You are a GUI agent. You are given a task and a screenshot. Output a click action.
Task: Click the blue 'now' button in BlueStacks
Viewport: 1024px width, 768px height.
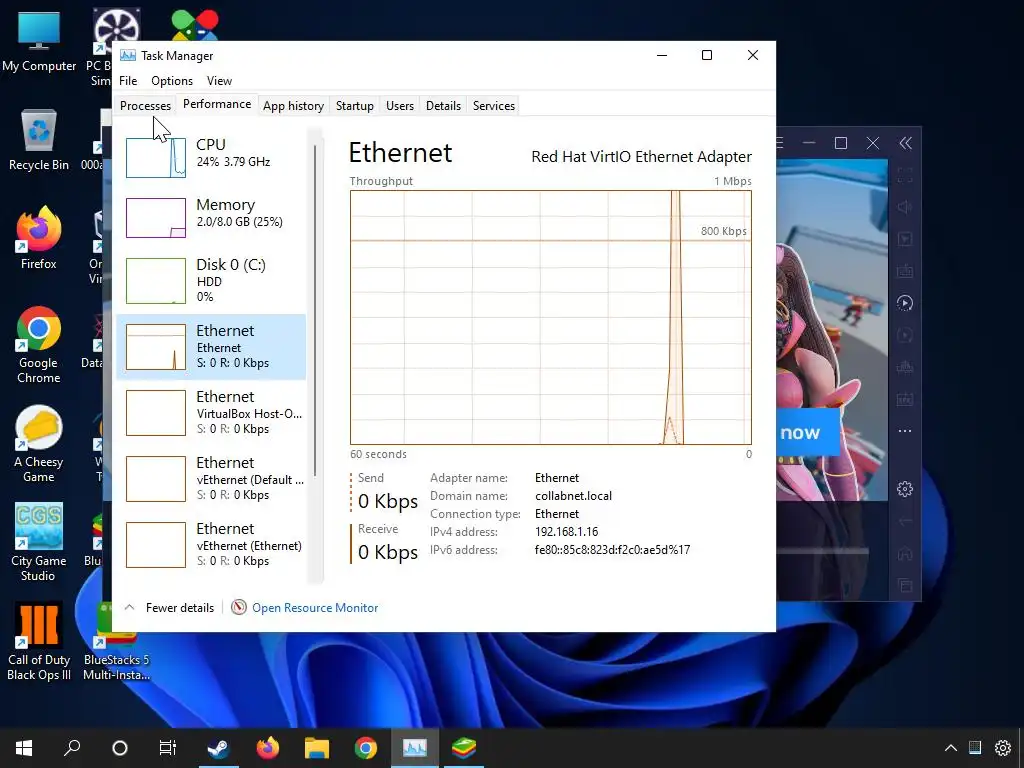pos(807,432)
